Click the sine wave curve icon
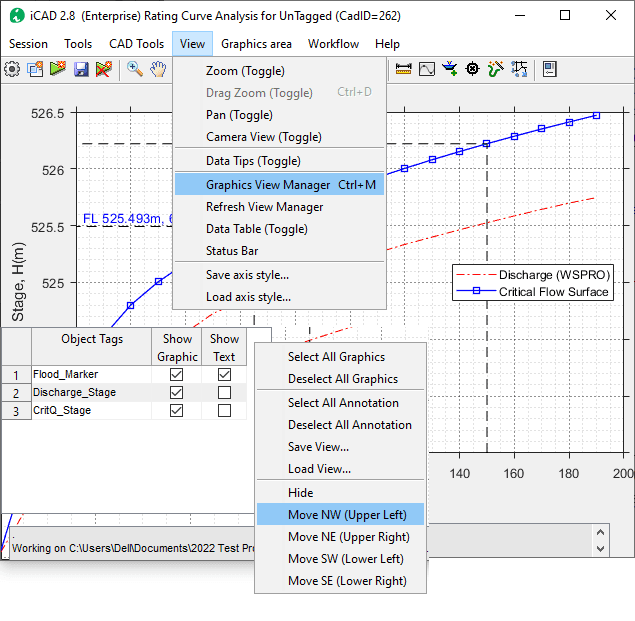The width and height of the screenshot is (635, 621). click(427, 69)
